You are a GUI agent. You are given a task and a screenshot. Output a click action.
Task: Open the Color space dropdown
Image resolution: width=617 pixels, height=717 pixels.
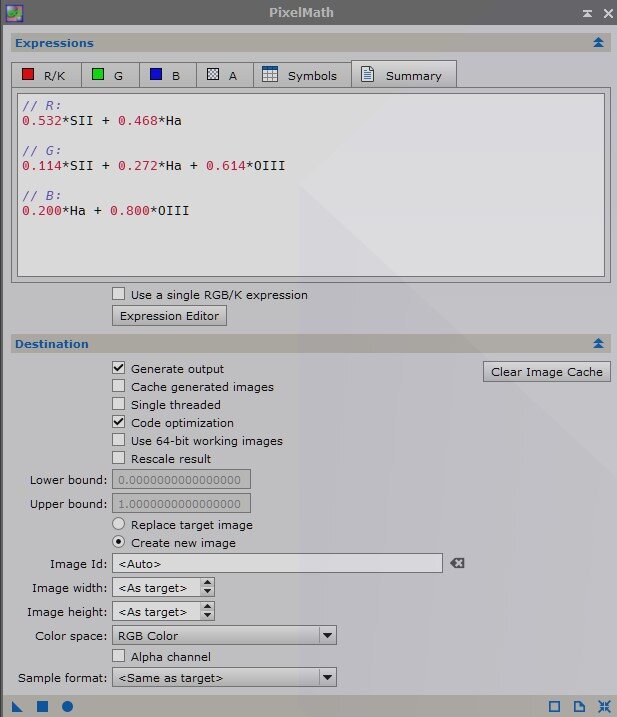225,635
